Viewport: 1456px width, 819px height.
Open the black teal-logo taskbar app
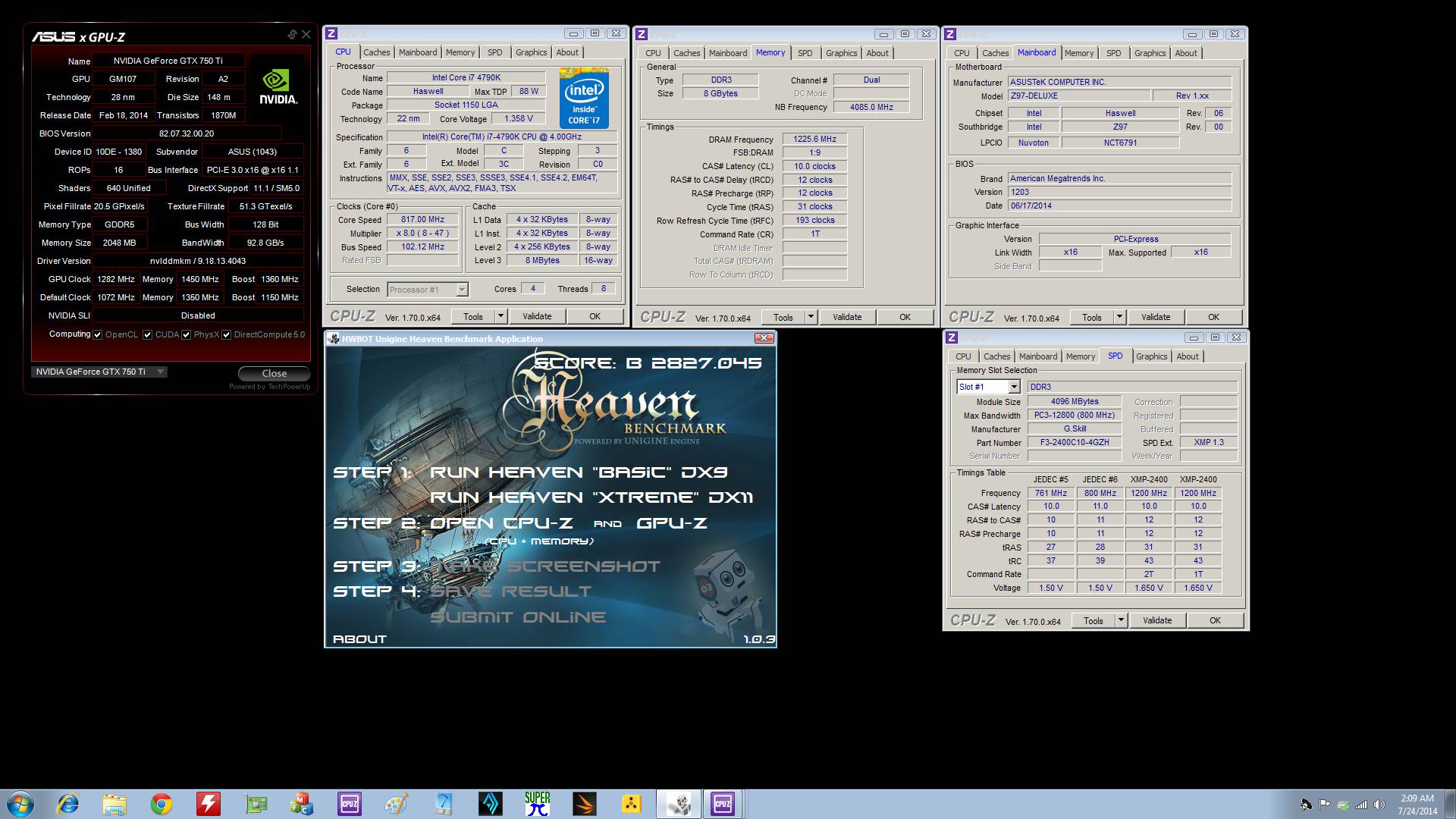point(491,803)
